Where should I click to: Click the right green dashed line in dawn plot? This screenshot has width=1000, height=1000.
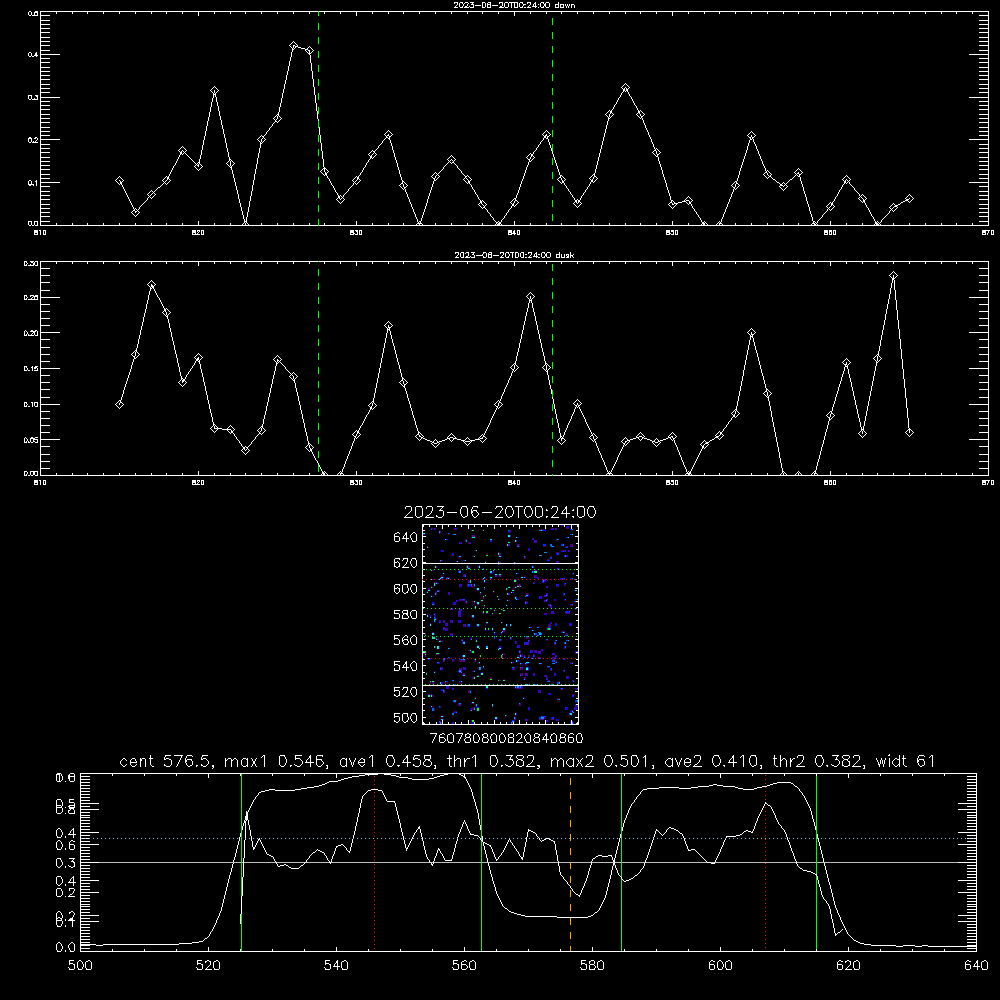coord(552,121)
